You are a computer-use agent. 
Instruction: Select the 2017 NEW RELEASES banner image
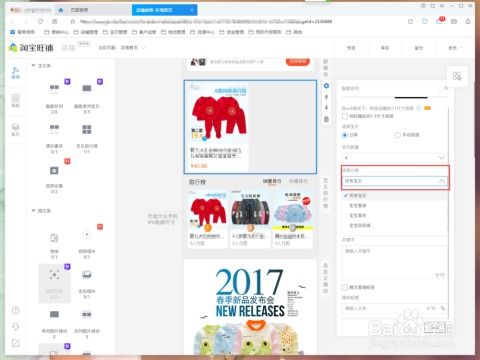250,307
